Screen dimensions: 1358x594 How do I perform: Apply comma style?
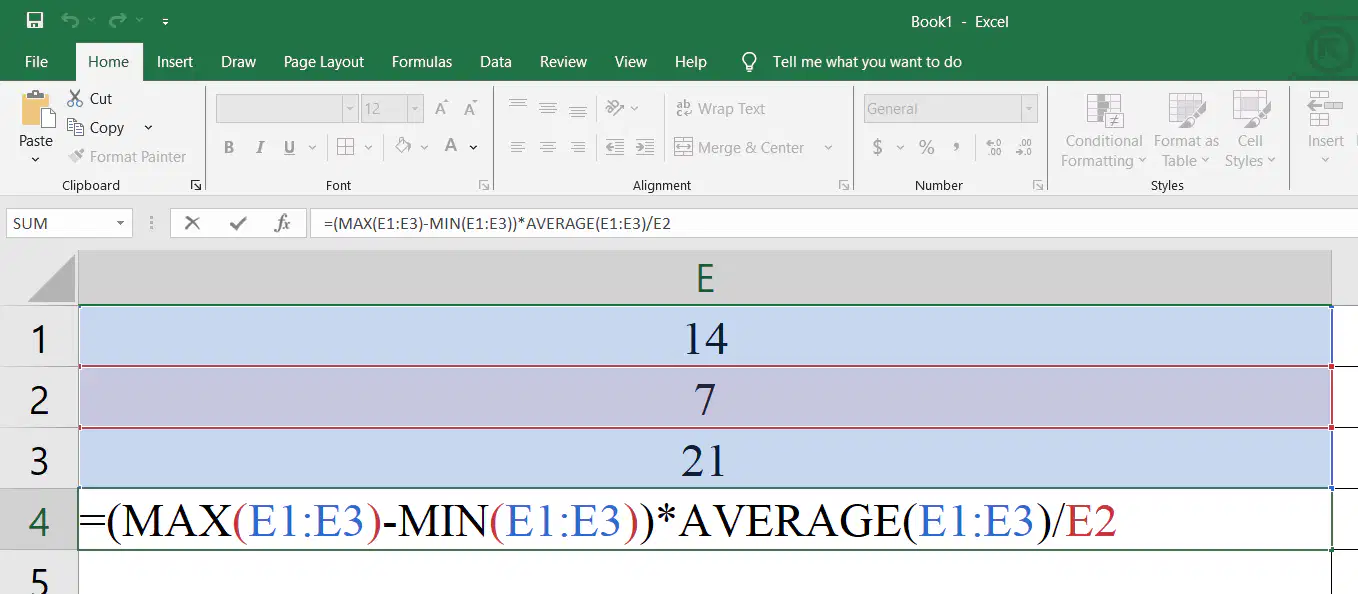coord(957,147)
